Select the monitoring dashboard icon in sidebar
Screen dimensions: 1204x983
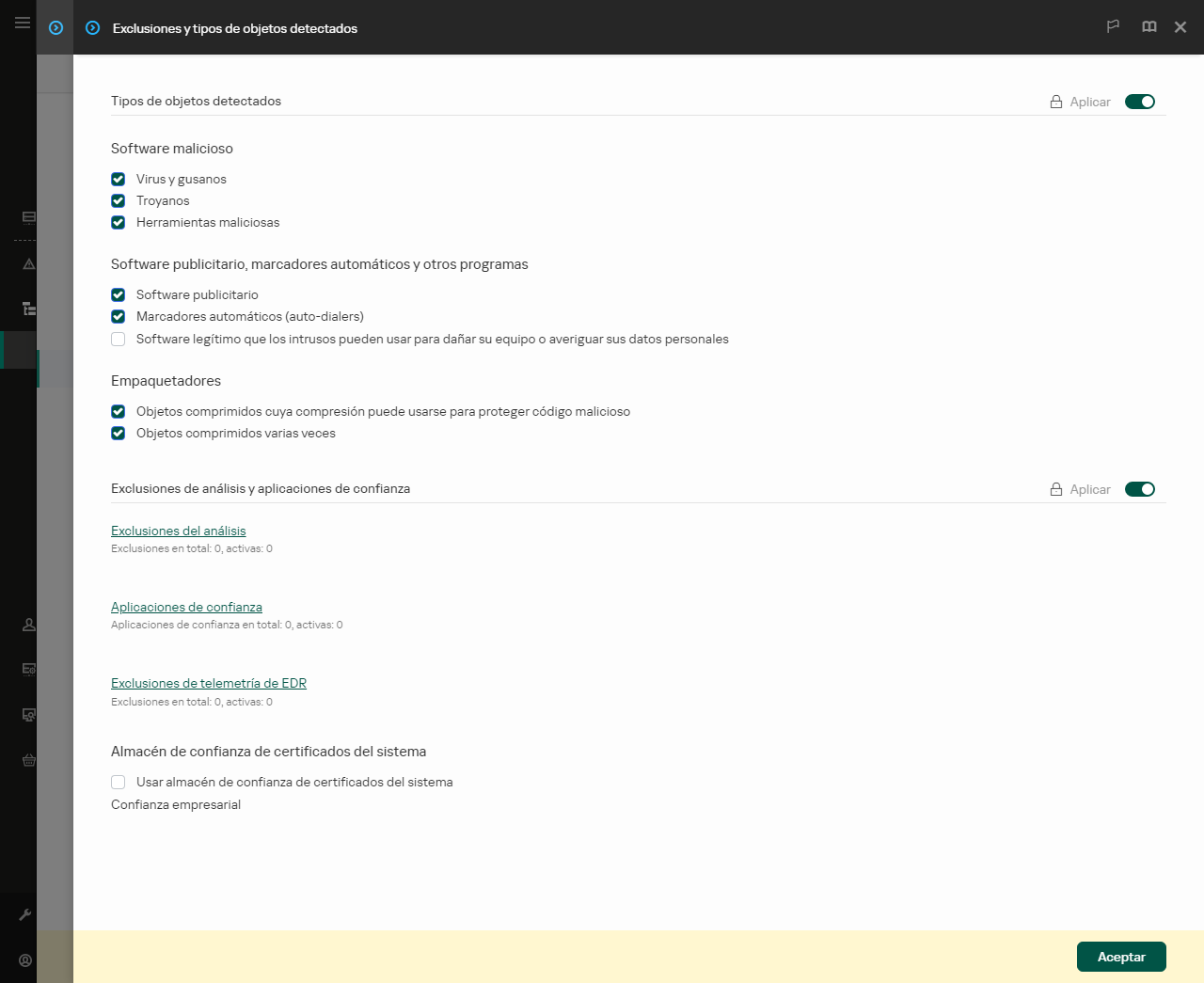(28, 217)
